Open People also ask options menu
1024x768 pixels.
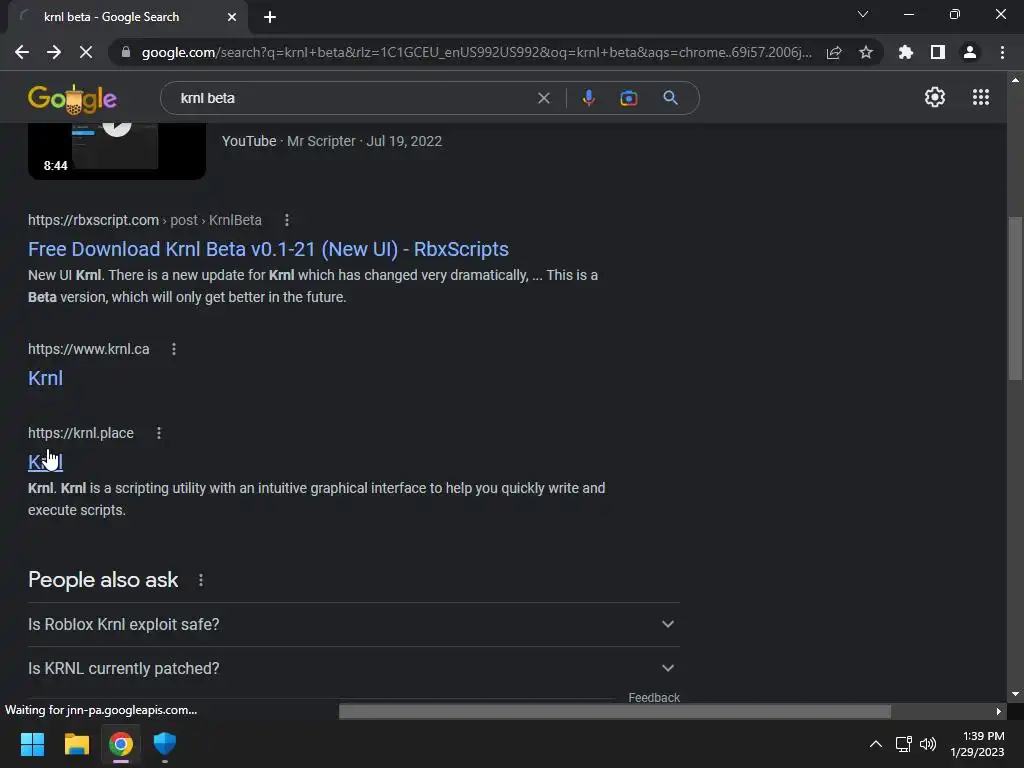(x=200, y=580)
